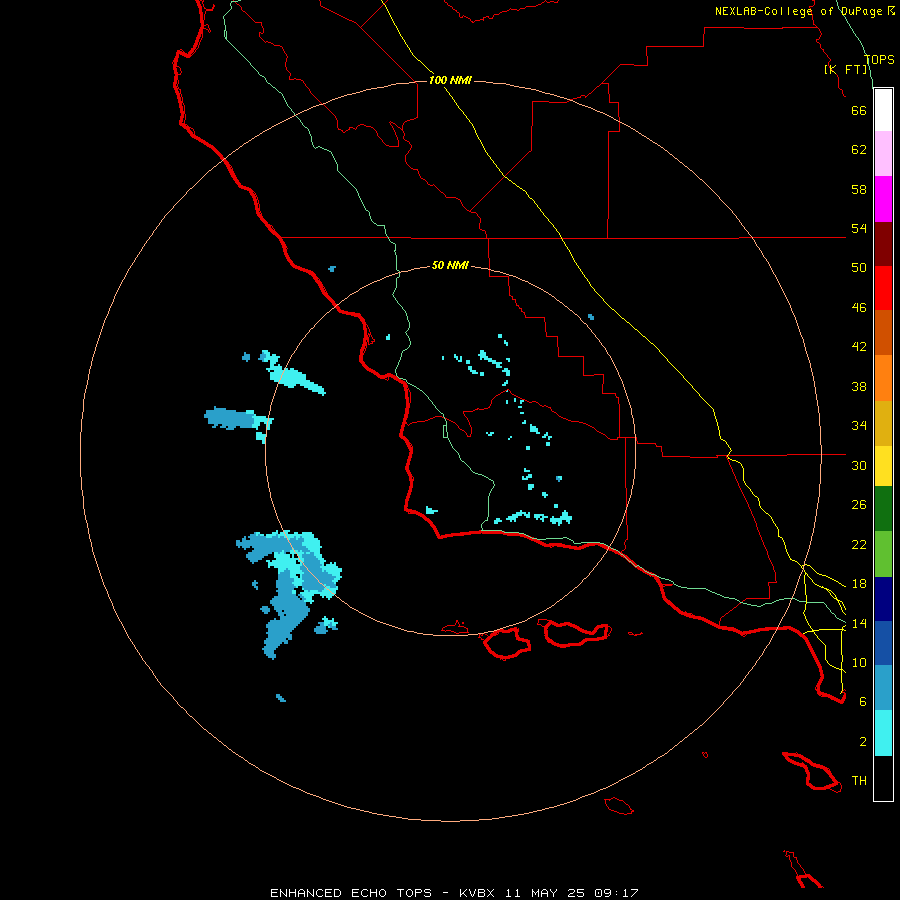
Task: Click the yellow 30 kft legend swatch
Action: click(883, 466)
